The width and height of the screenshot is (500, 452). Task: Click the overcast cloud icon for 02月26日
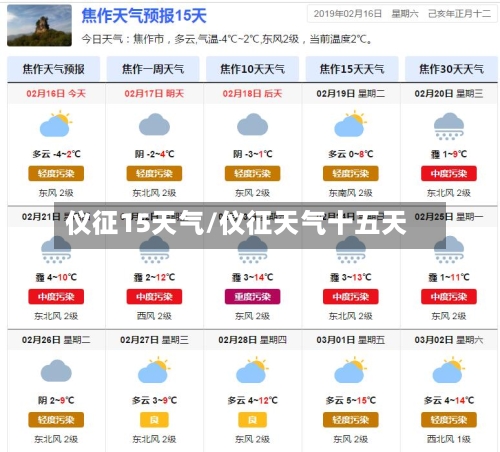56,371
